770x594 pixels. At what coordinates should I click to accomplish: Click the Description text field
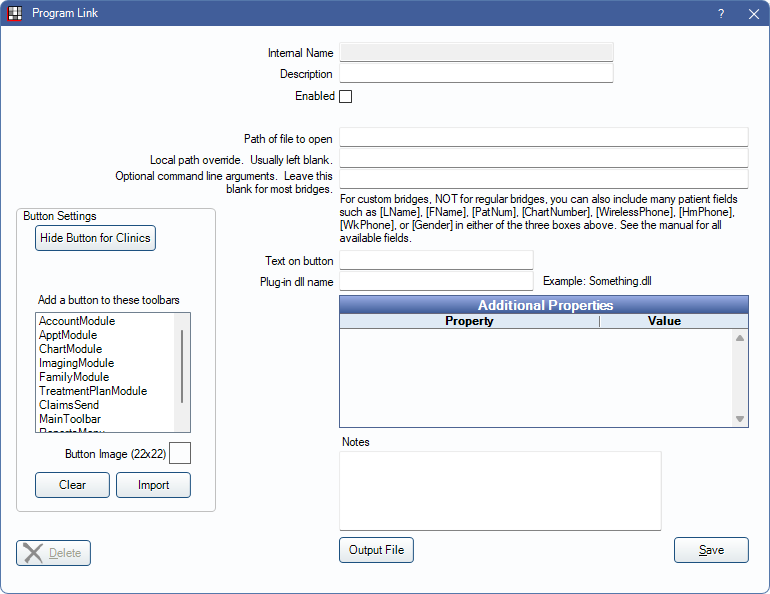(476, 74)
